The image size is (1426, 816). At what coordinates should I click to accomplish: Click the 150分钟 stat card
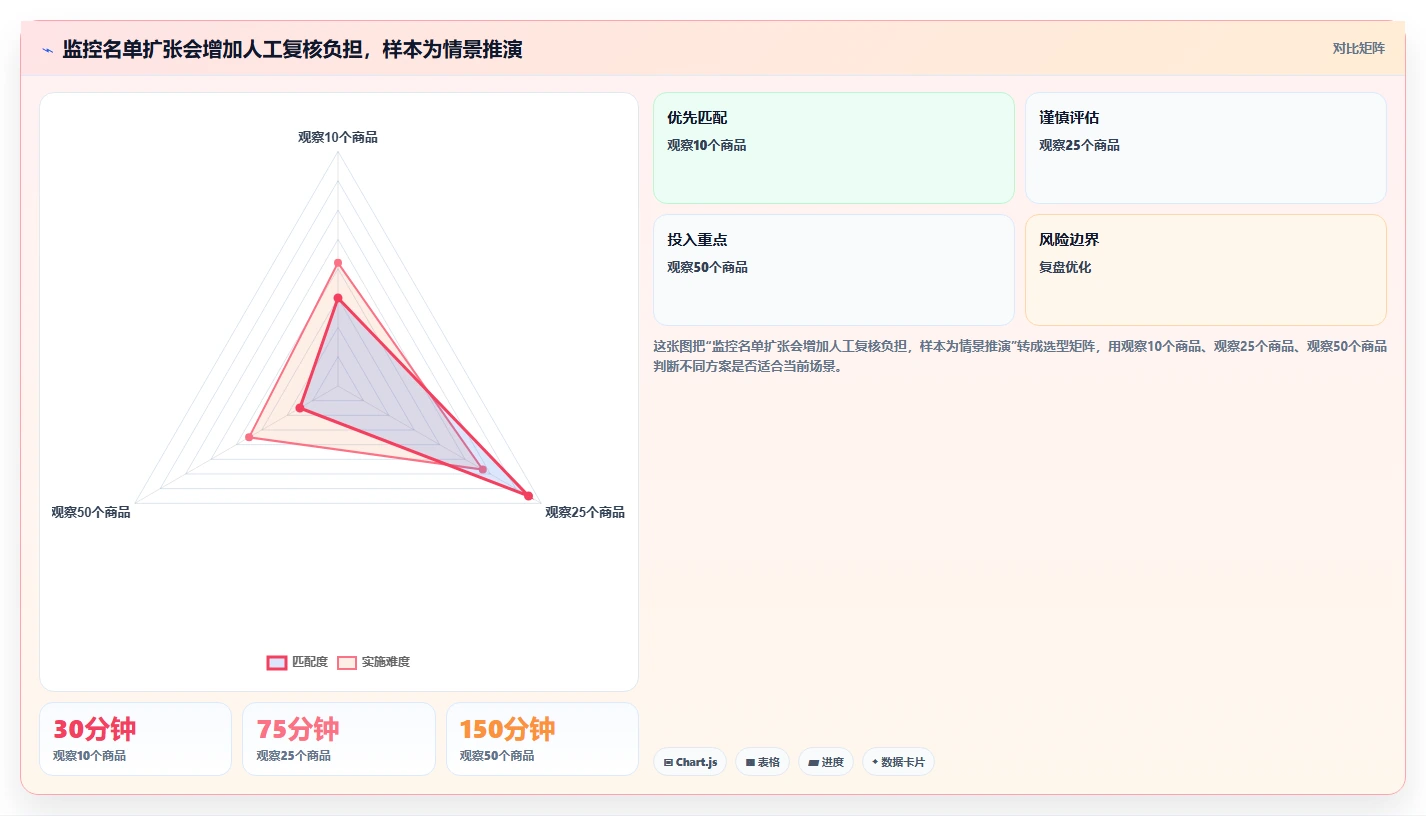pos(542,739)
